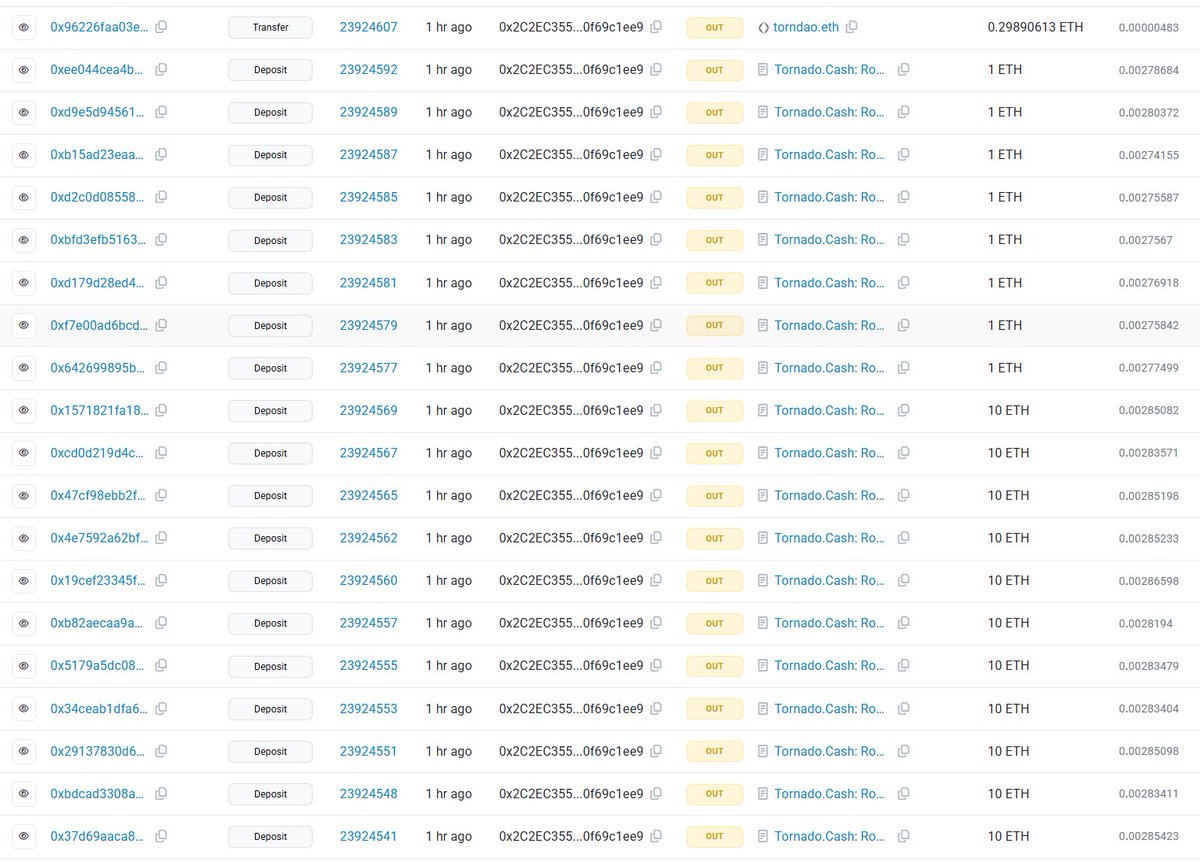Copy transaction hash 0x1571821fa18

click(x=161, y=410)
